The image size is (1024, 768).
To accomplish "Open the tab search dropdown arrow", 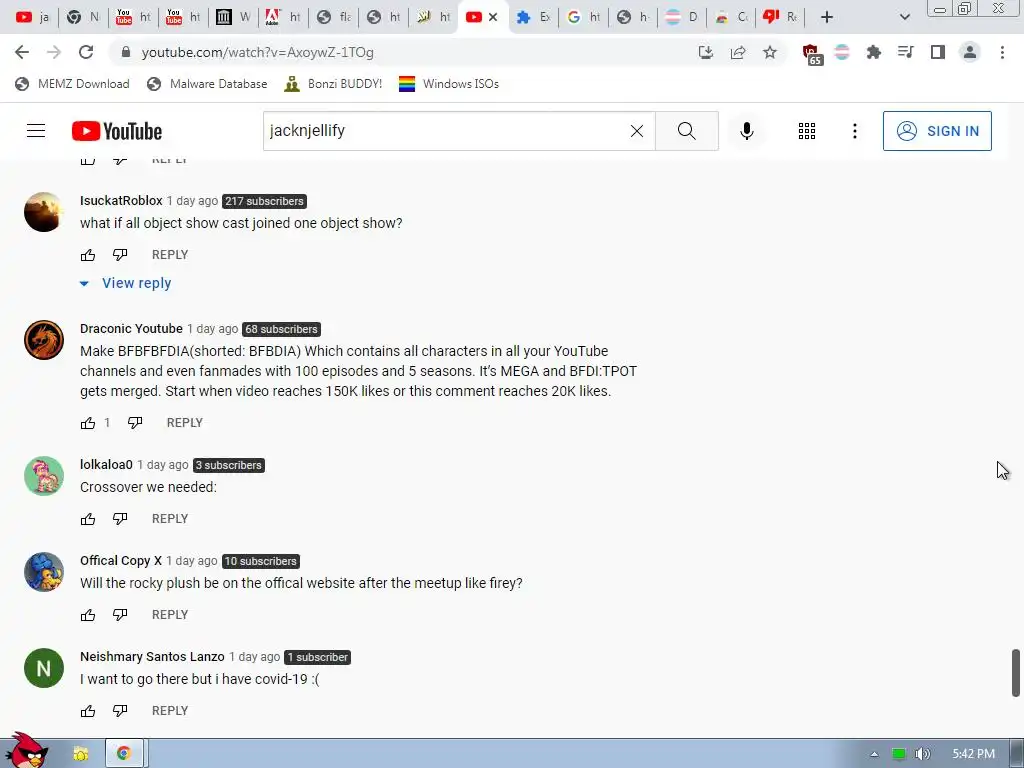I will [x=904, y=17].
